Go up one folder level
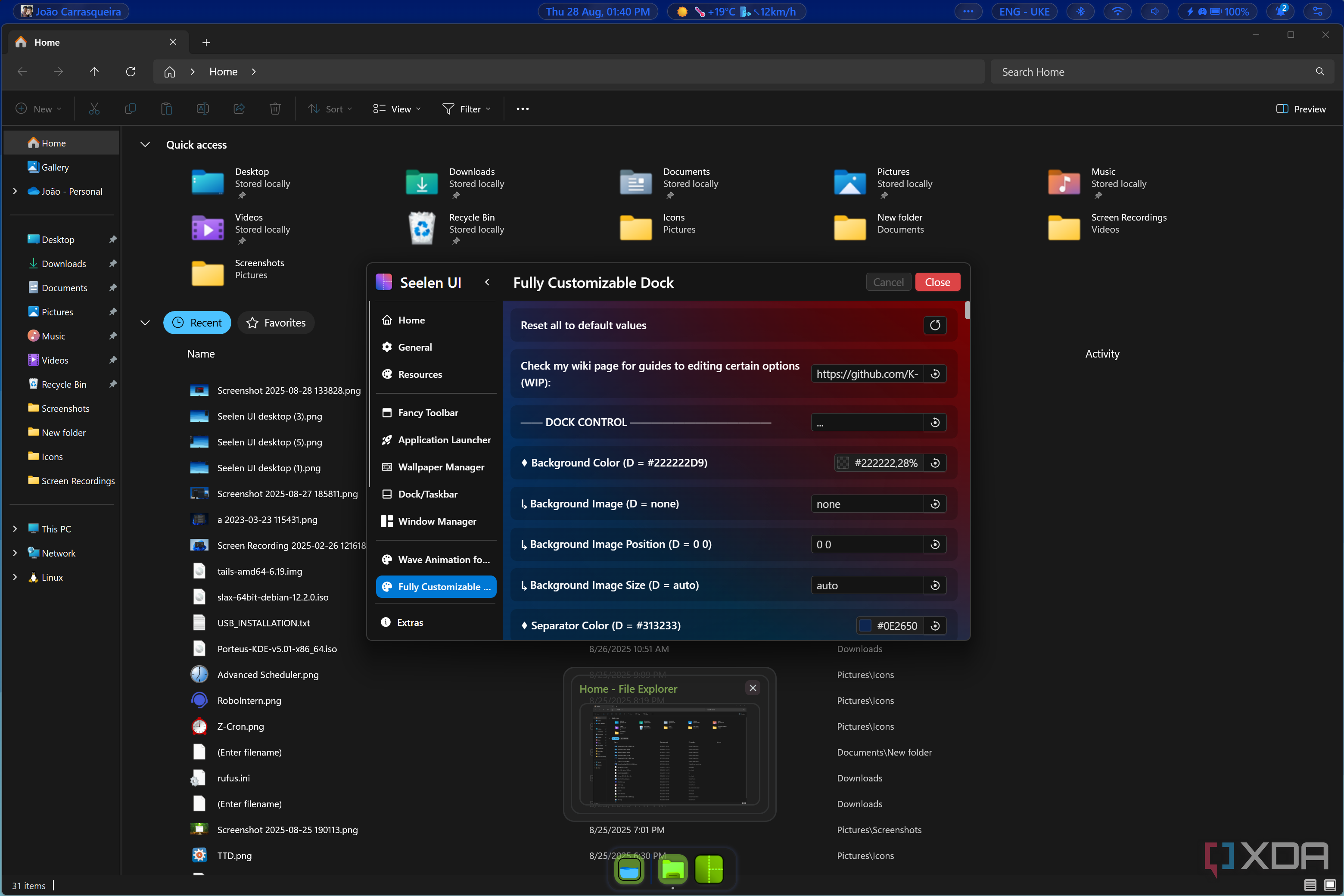 (94, 72)
